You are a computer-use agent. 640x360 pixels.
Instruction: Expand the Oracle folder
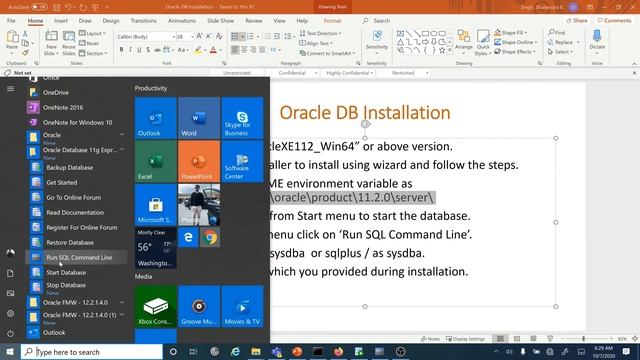[77, 137]
